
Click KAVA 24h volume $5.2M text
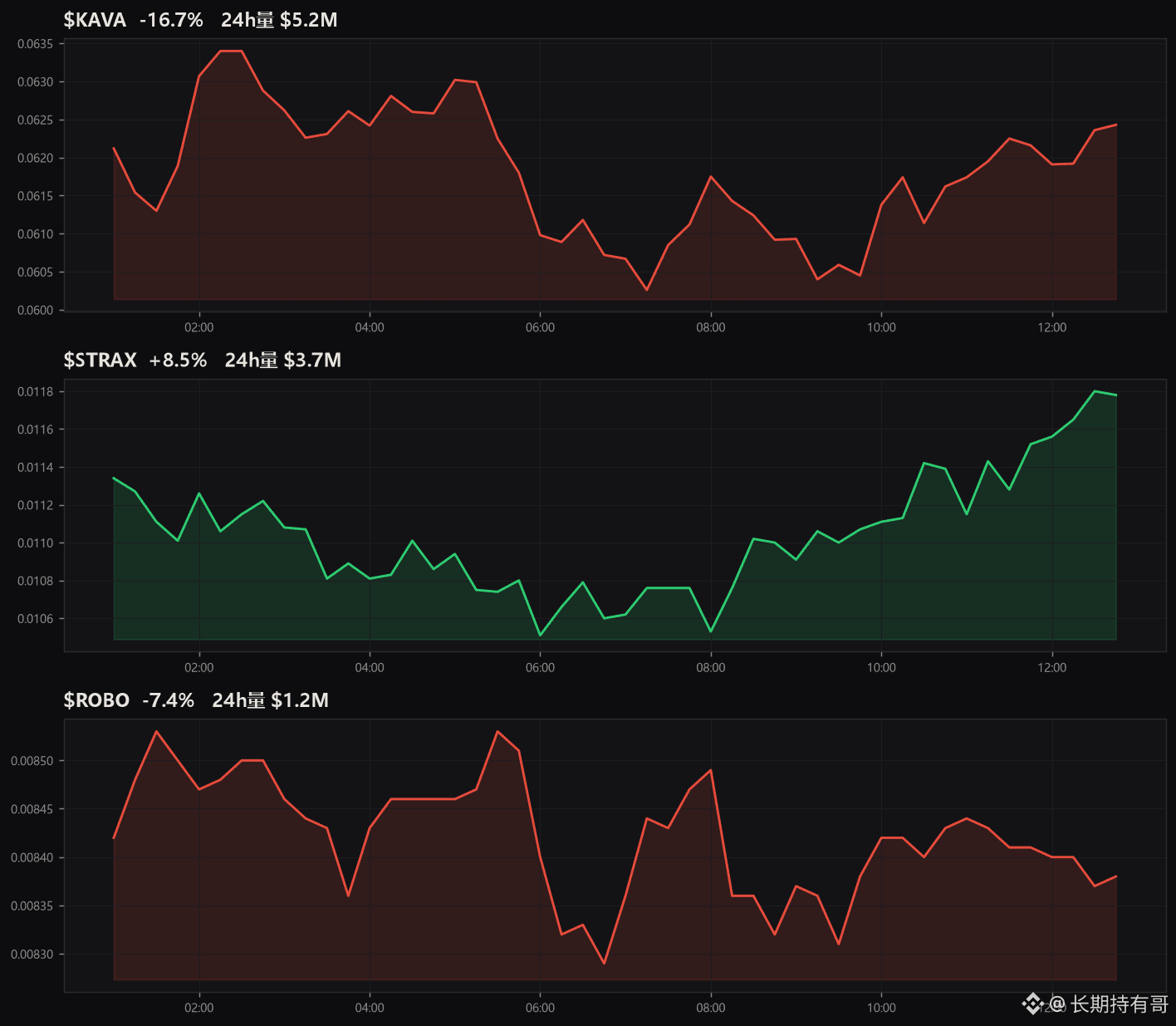coord(279,20)
